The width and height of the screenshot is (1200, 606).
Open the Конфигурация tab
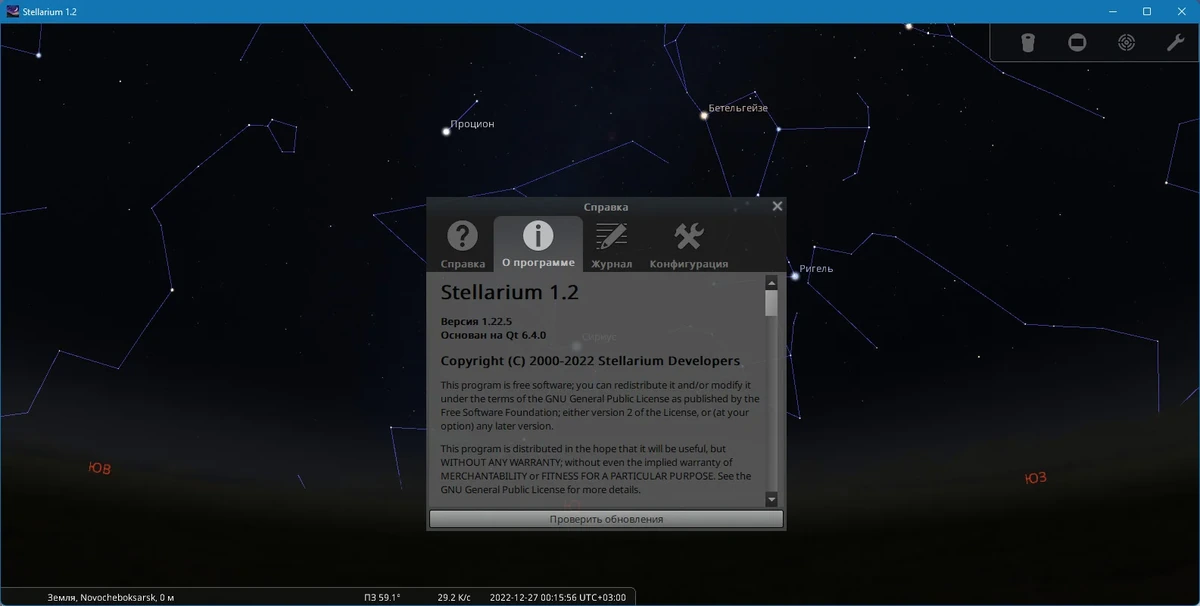[689, 245]
